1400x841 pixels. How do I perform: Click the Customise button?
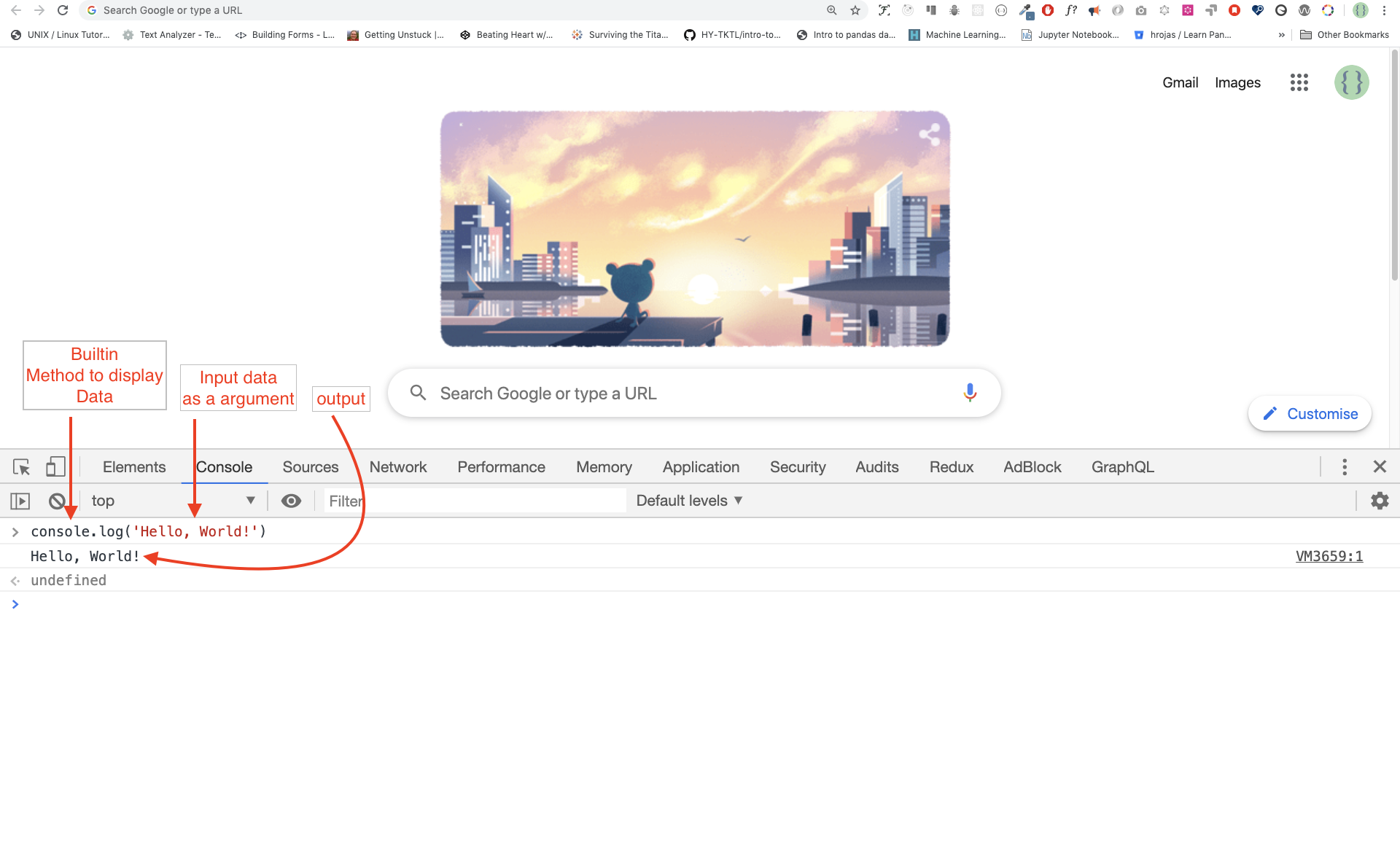[1310, 414]
